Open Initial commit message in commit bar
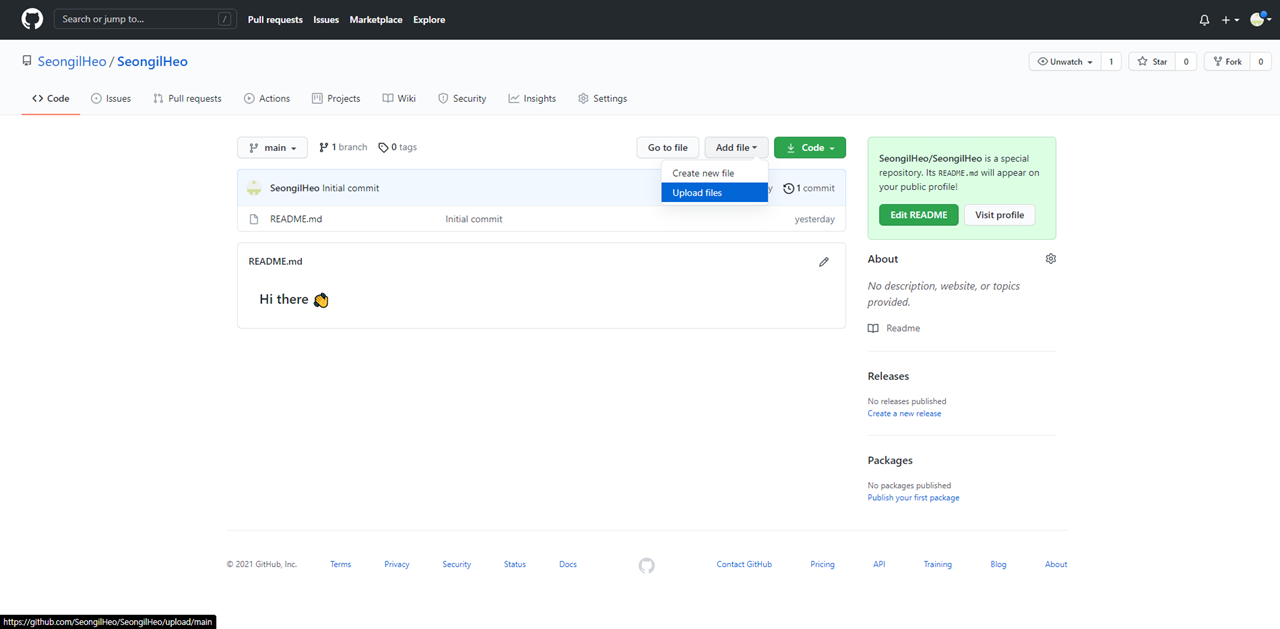The image size is (1280, 629). coord(351,188)
